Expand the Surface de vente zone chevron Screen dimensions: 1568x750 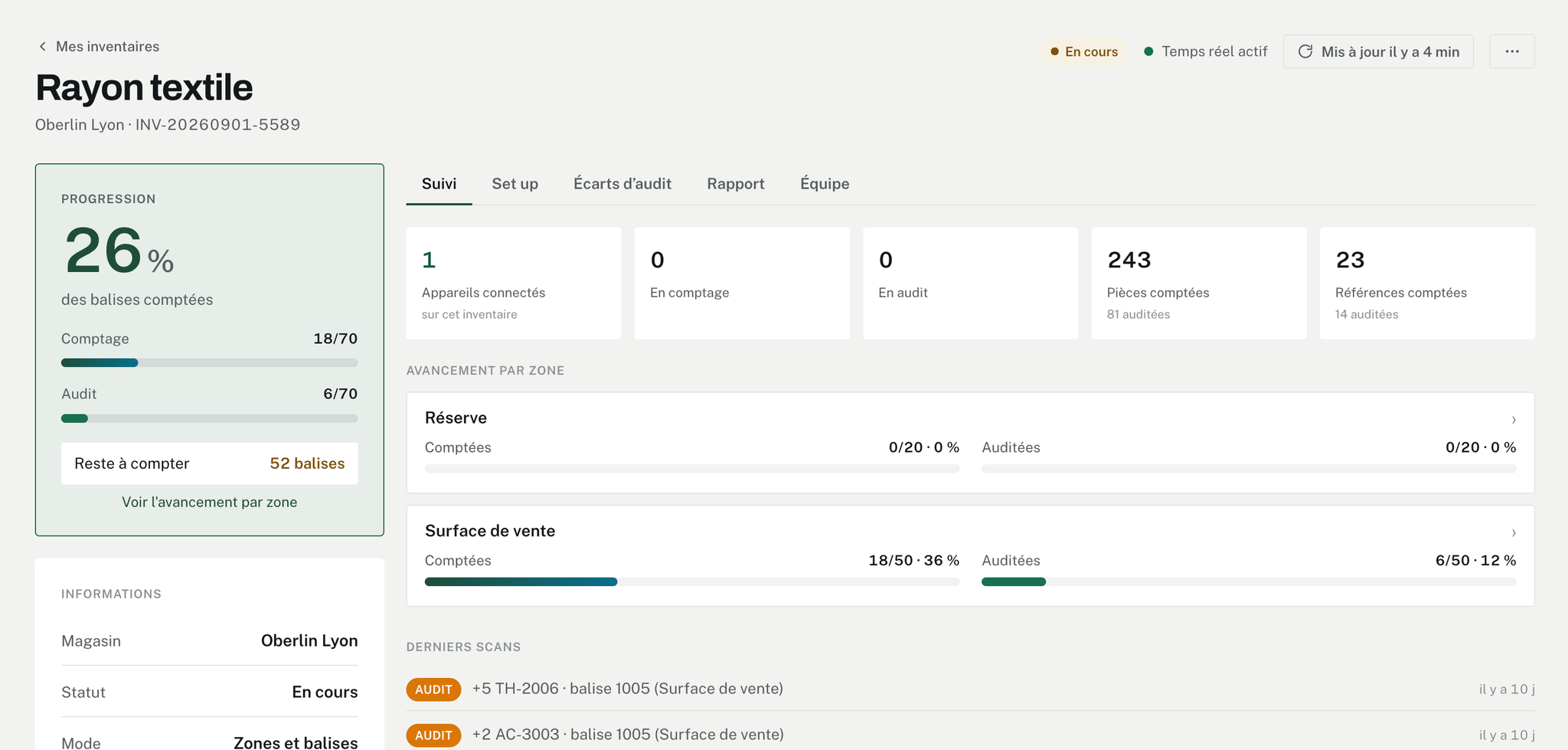pos(1514,533)
